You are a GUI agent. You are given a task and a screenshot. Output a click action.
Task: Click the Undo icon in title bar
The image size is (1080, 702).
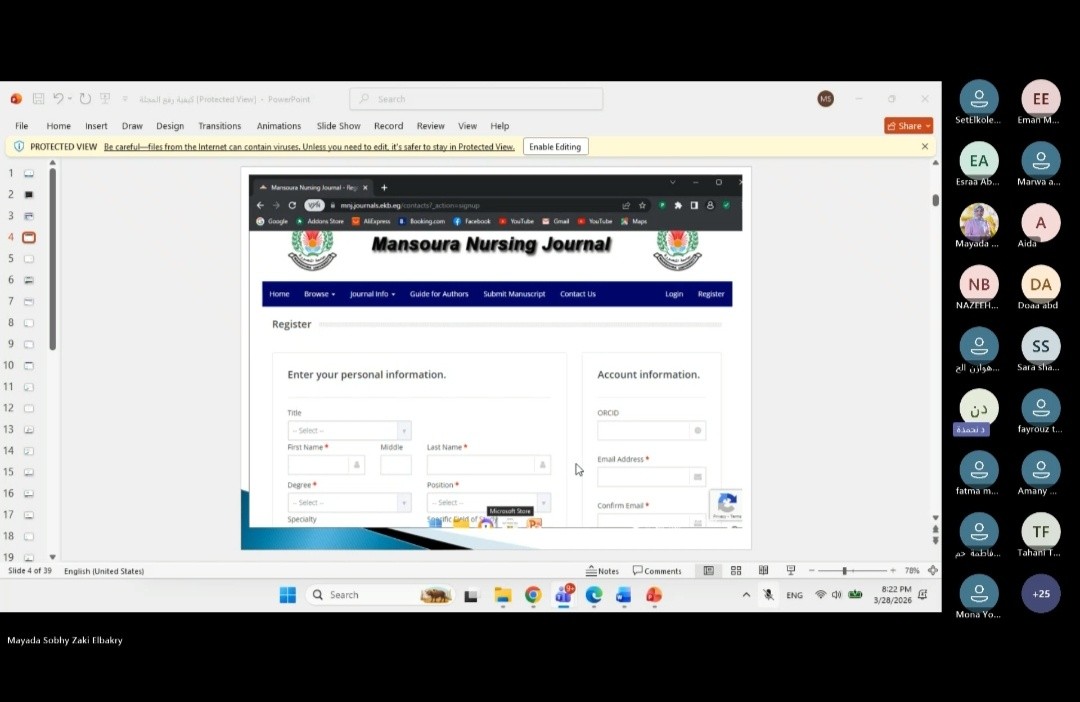click(58, 99)
